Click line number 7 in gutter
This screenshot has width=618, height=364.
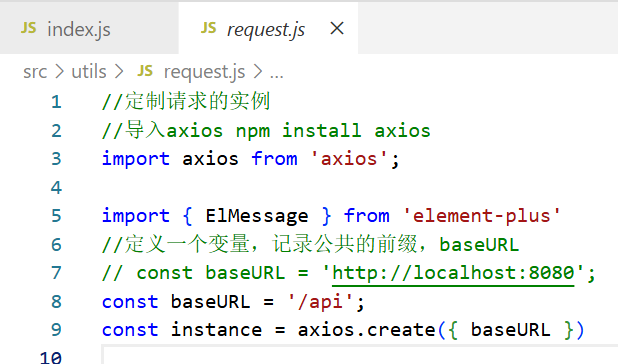56,273
